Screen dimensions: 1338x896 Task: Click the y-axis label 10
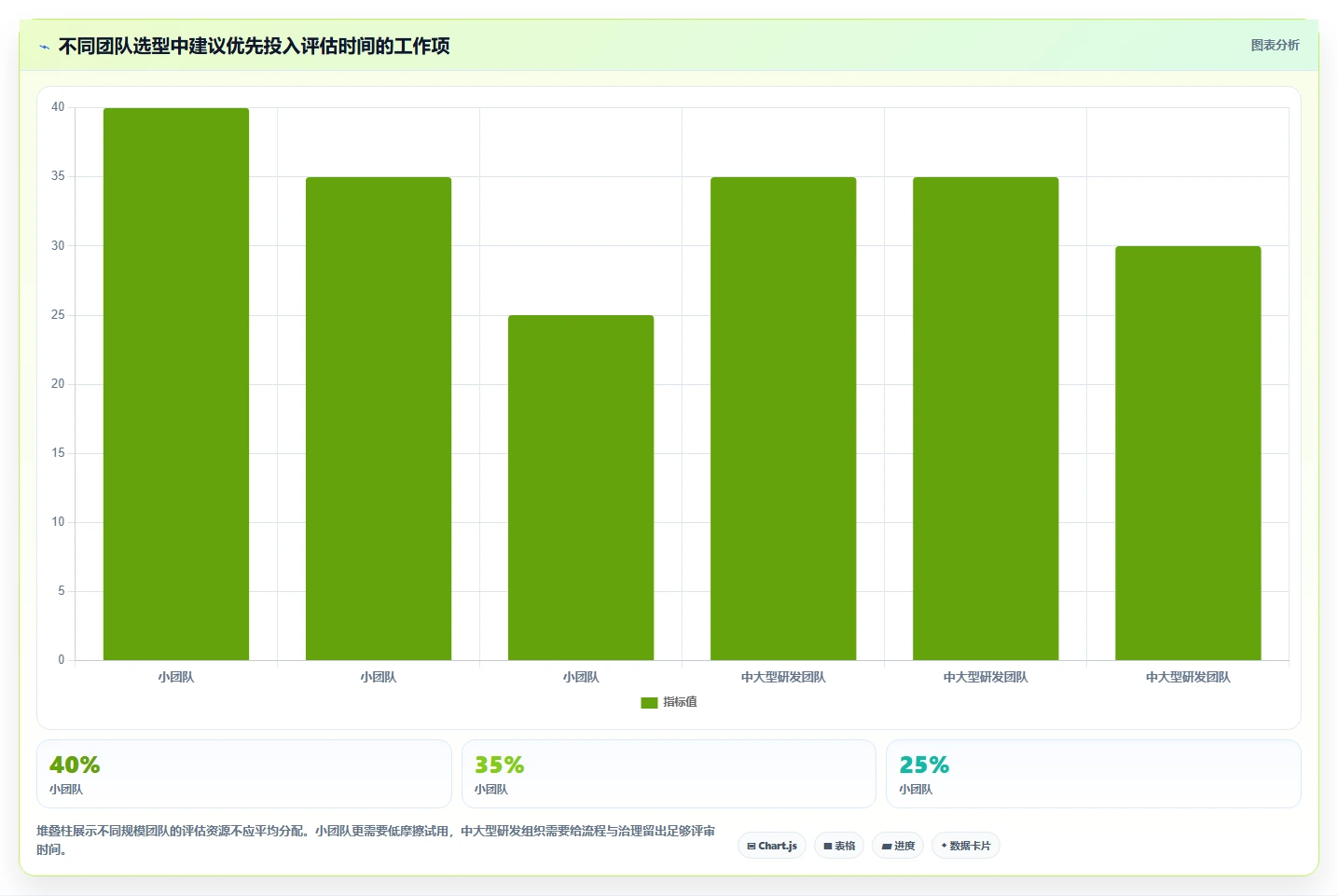coord(58,522)
